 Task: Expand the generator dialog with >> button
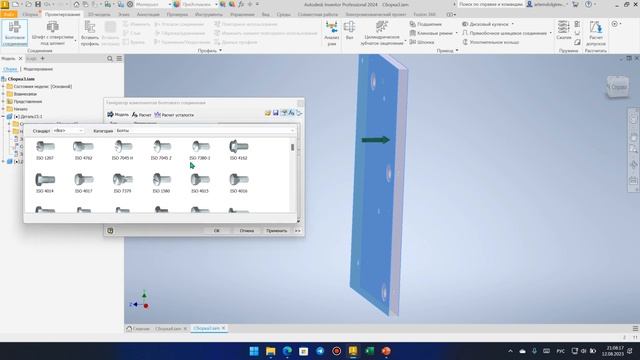coord(298,231)
